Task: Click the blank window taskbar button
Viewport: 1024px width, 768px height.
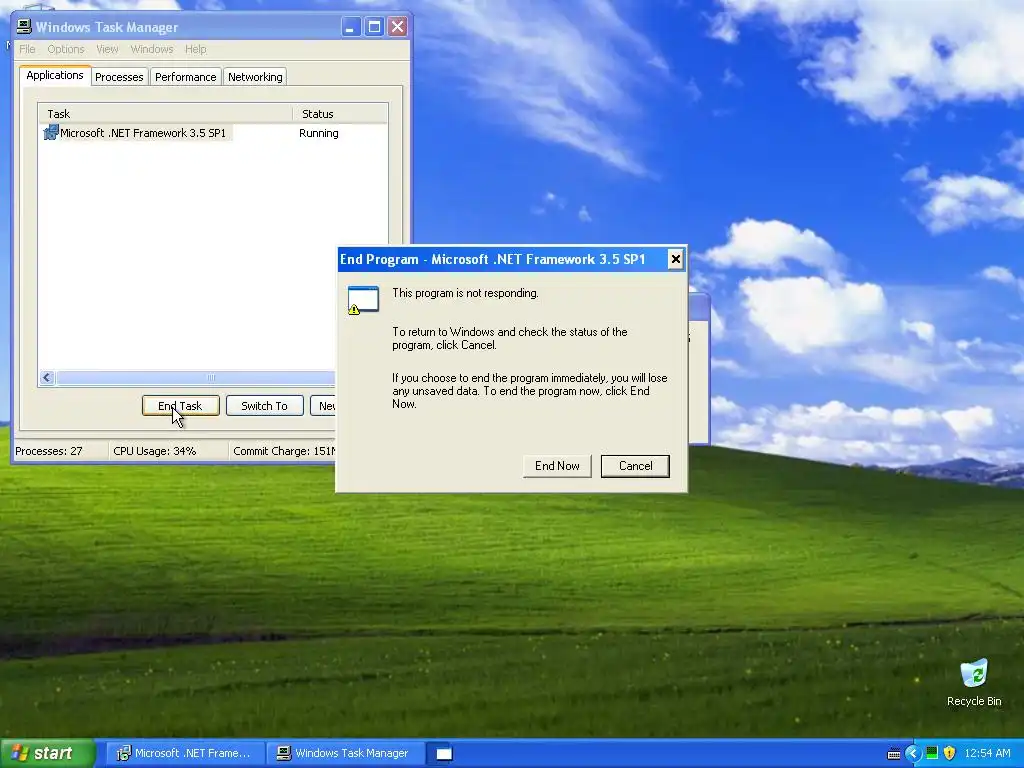Action: pos(444,754)
